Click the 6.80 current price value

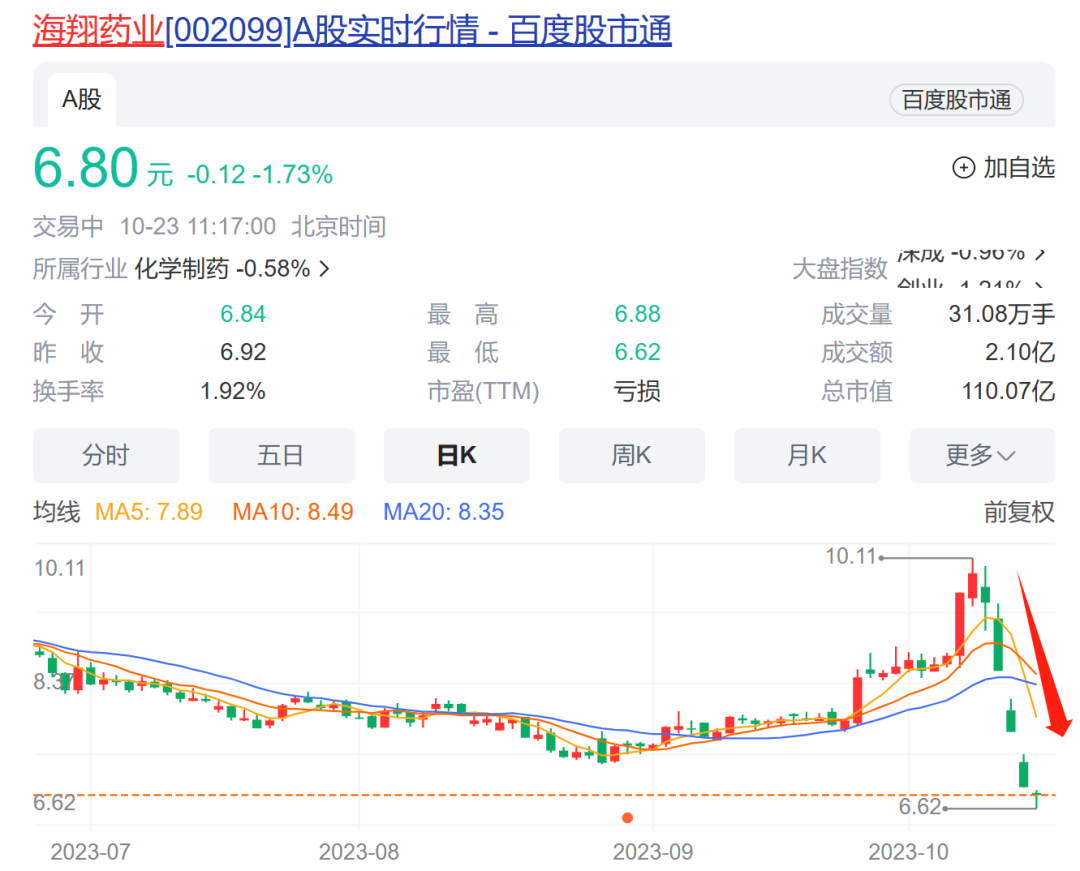86,167
